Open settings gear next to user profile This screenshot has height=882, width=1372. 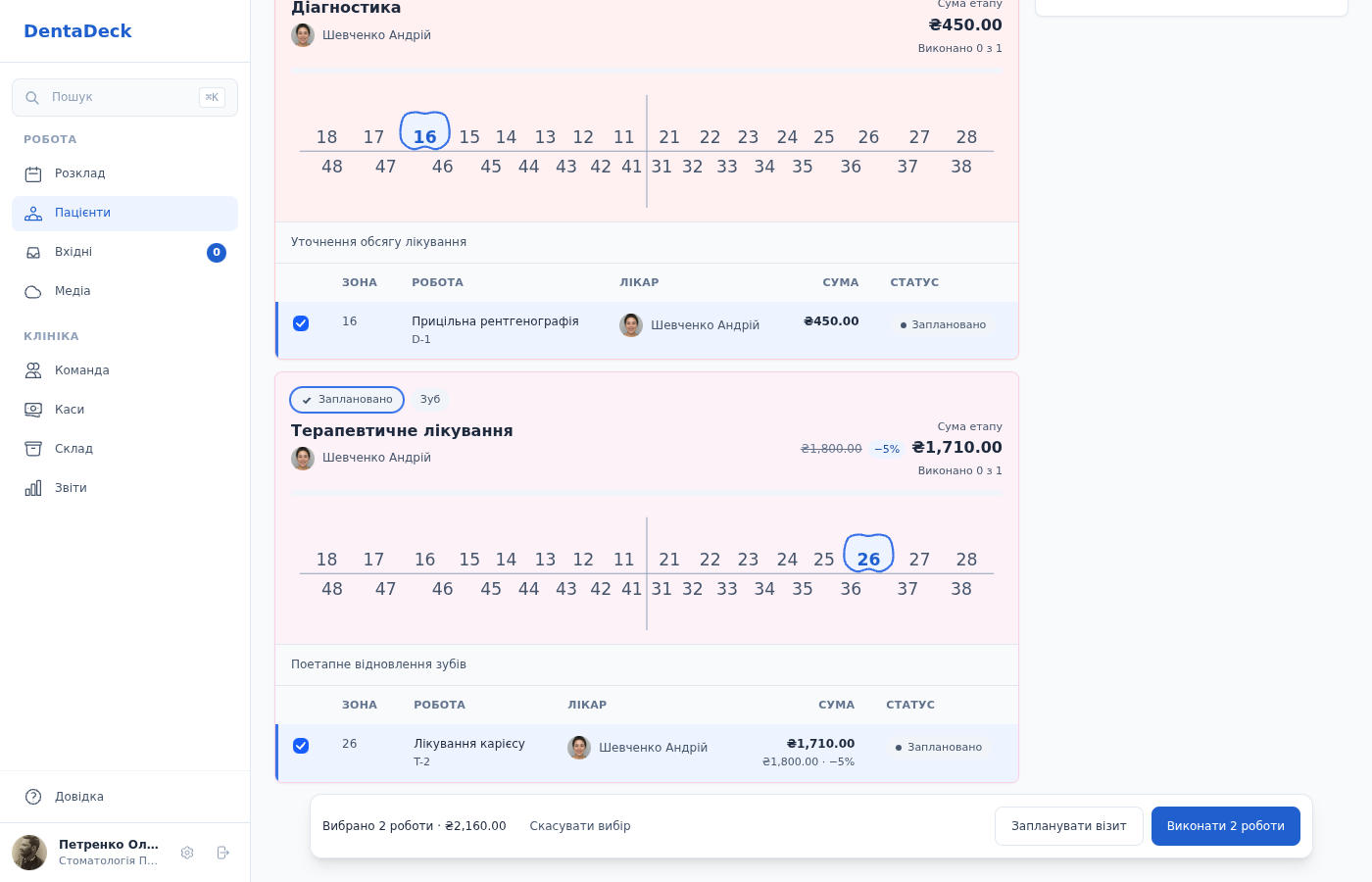(x=187, y=853)
